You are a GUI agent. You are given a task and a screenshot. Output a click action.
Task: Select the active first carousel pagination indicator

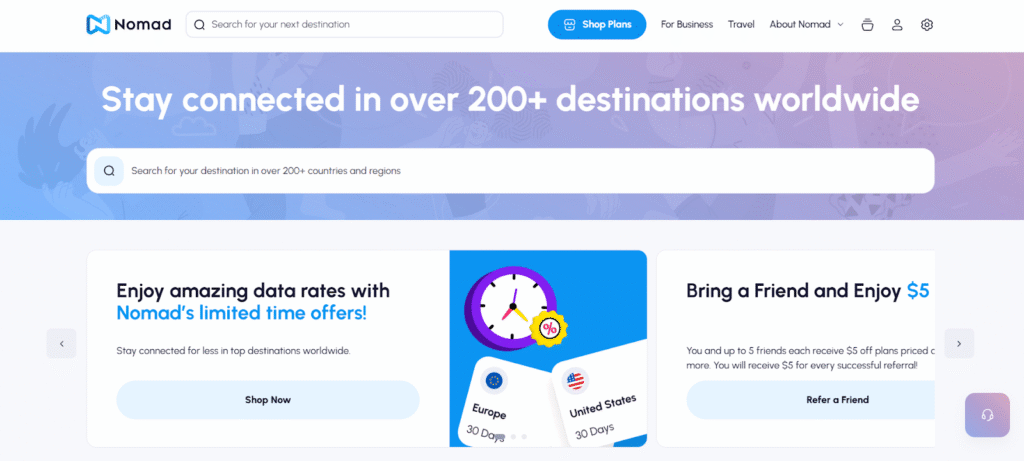[x=499, y=437]
